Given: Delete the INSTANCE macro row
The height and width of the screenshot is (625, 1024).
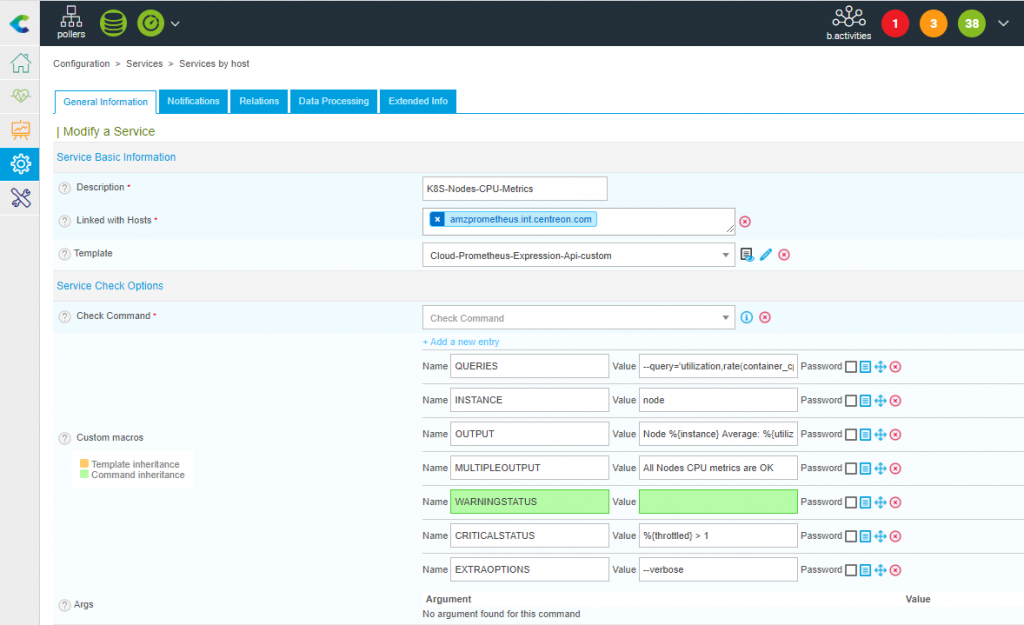Looking at the screenshot, I should (895, 401).
